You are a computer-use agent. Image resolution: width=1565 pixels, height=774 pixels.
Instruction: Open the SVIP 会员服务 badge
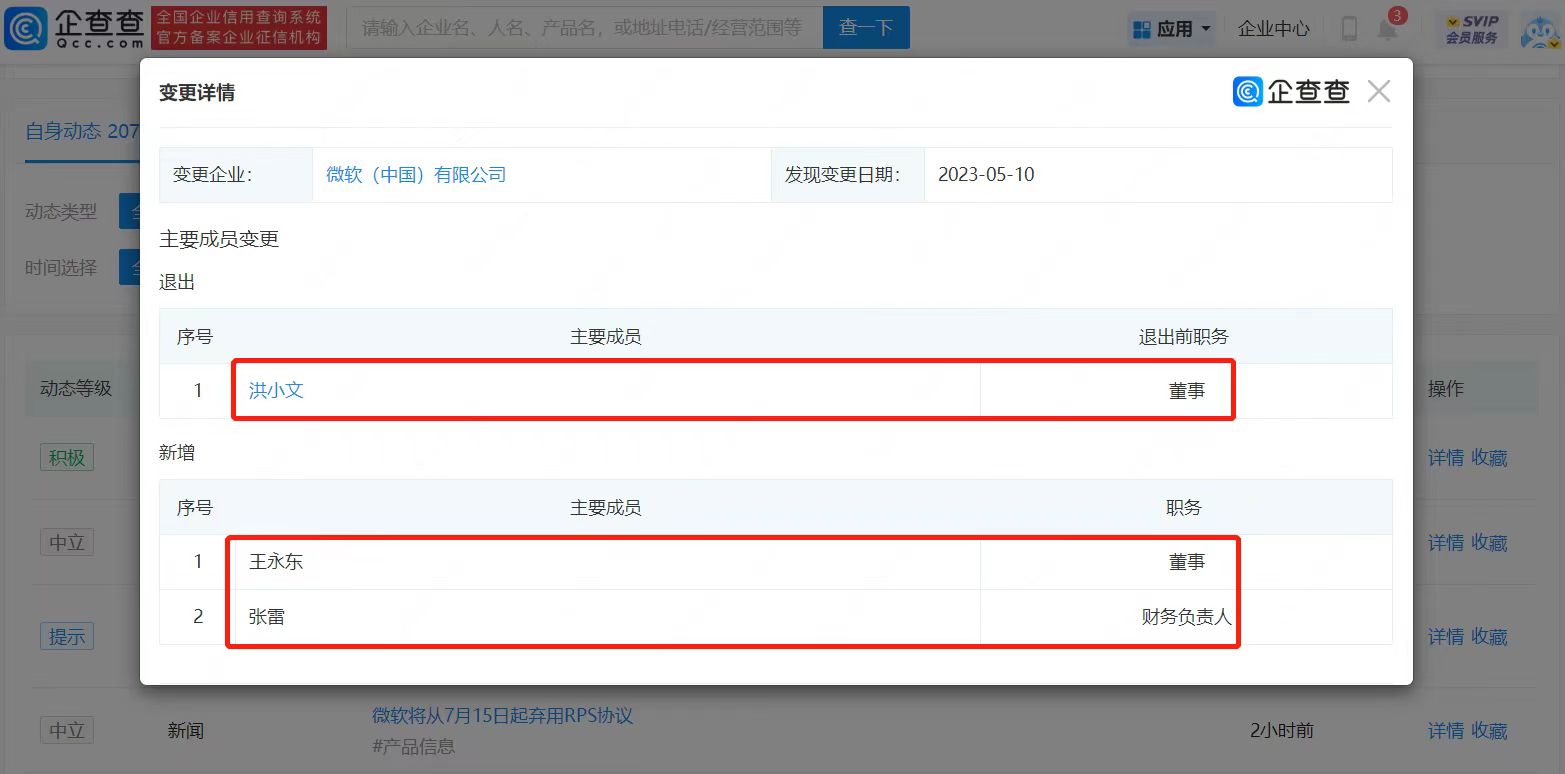pos(1471,29)
